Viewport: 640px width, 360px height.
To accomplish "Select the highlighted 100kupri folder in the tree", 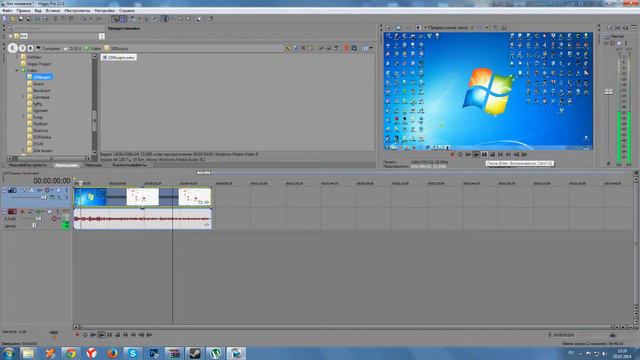I will 42,77.
